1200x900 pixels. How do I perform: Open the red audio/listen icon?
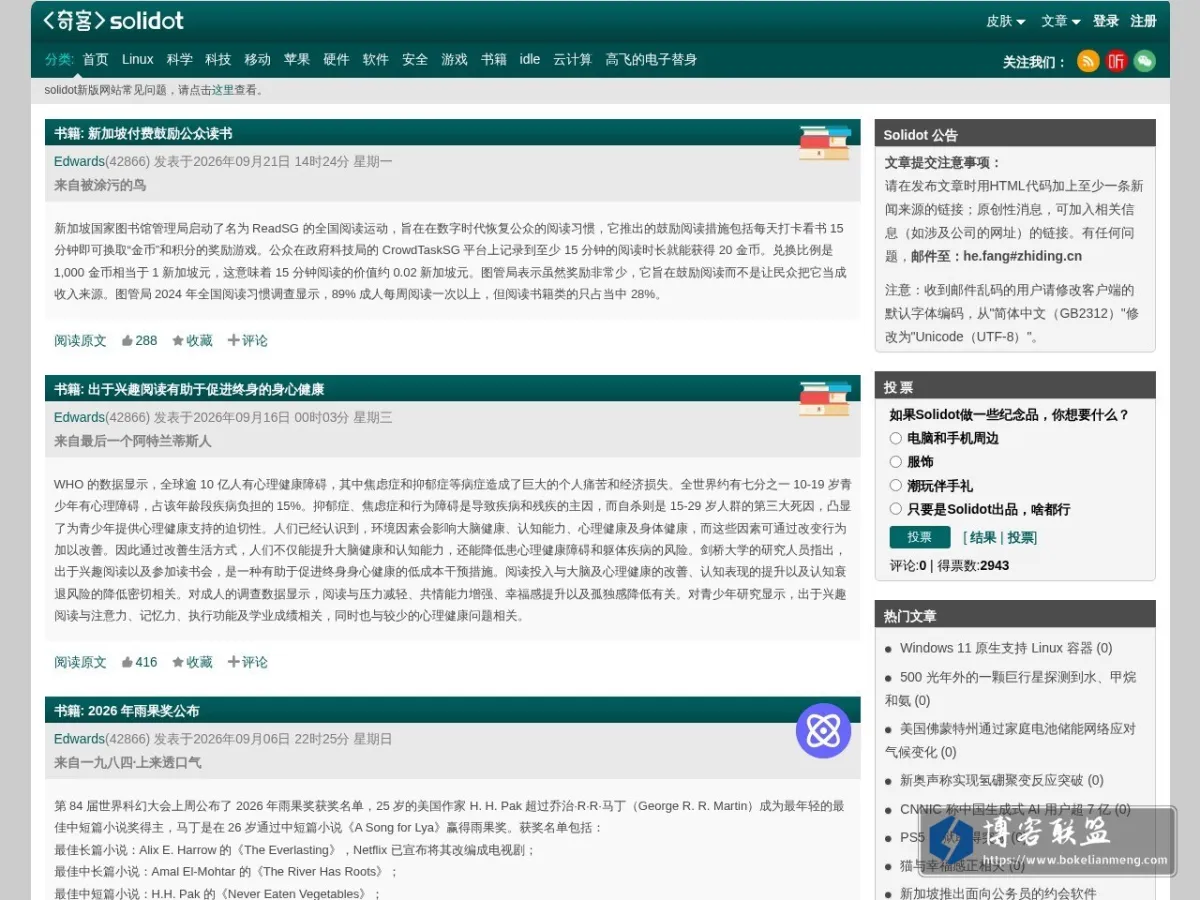pyautogui.click(x=1116, y=61)
